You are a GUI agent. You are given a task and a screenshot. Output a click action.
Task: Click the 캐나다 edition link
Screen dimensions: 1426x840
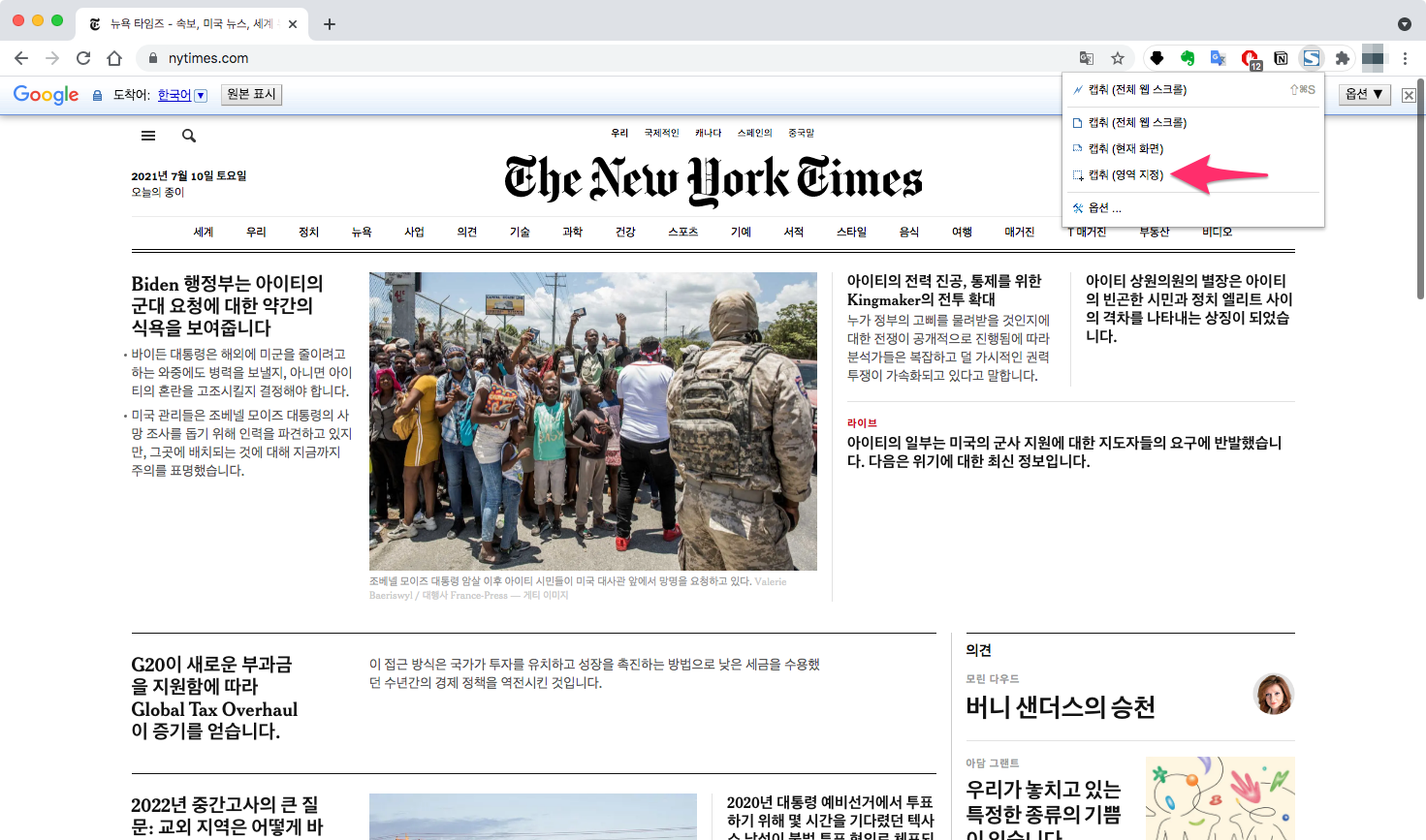coord(709,133)
